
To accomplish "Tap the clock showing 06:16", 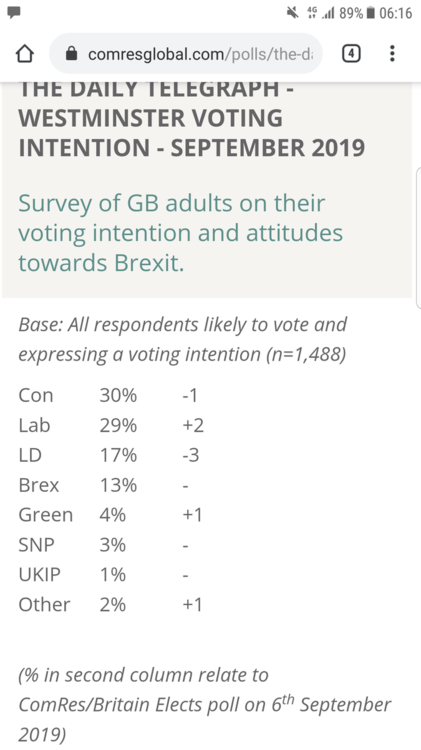I will [x=395, y=13].
